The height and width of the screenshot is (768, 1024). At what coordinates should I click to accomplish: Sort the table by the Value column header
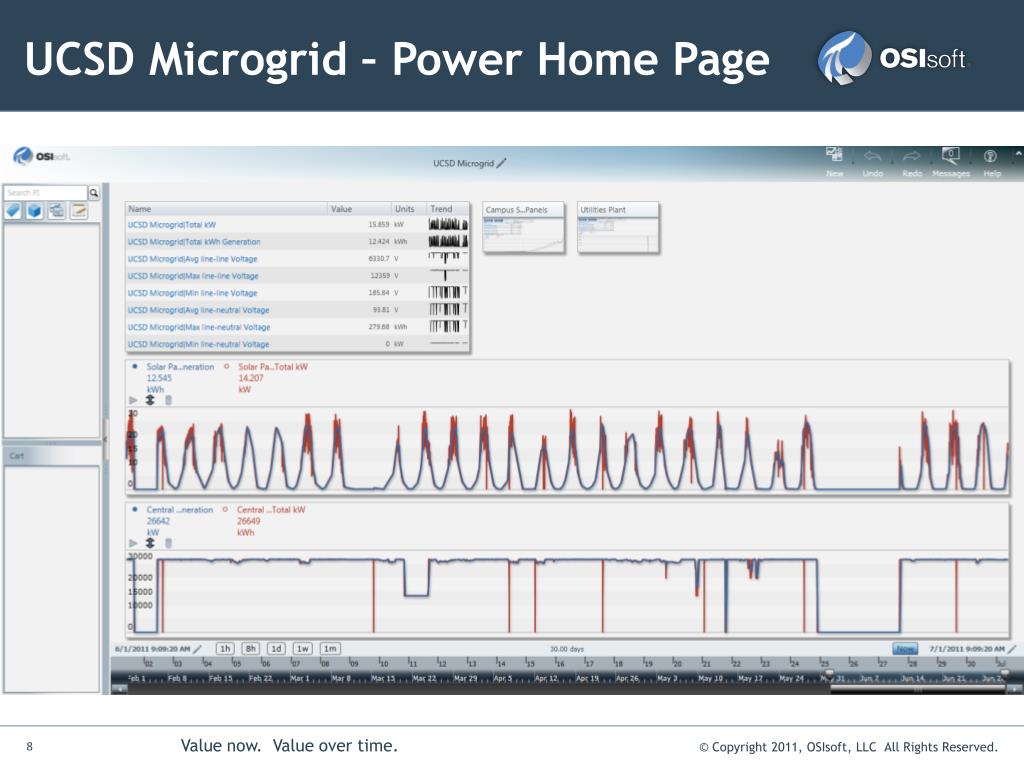coord(359,209)
